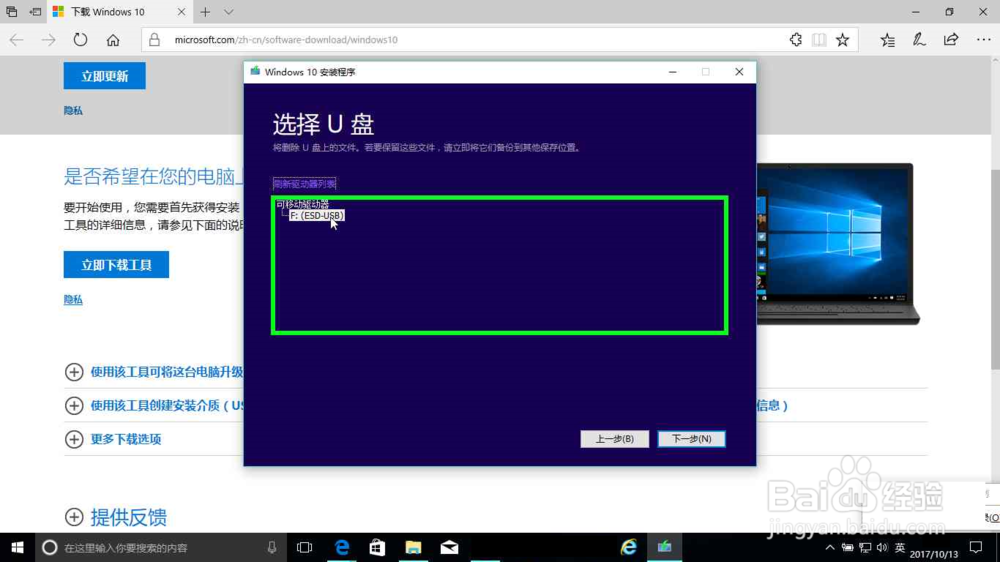1000x562 pixels.
Task: Expand 使用该工具可将这台电脑升级 section
Action: click(154, 372)
